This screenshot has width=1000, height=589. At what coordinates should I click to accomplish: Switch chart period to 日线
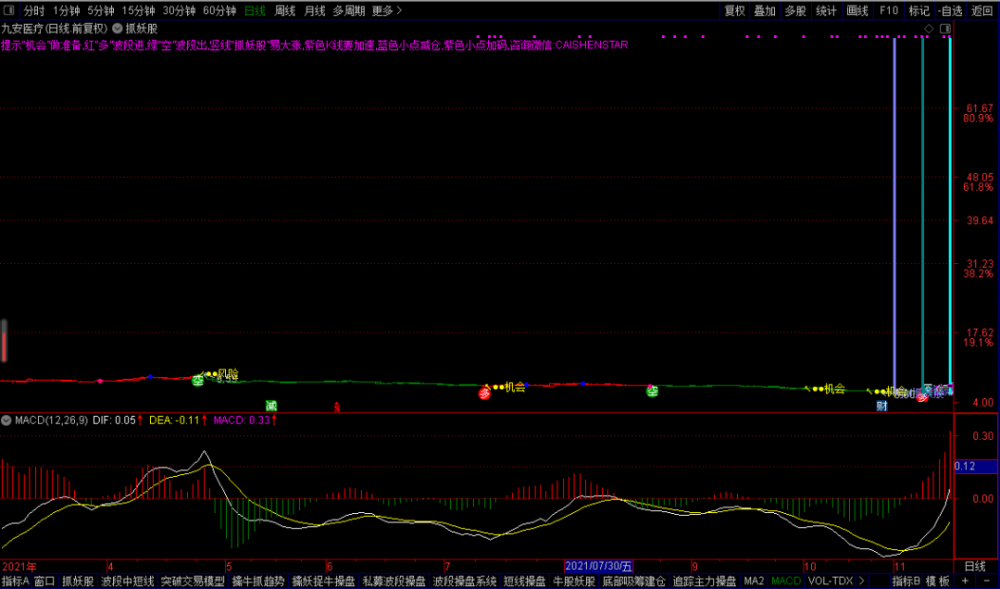tap(255, 11)
